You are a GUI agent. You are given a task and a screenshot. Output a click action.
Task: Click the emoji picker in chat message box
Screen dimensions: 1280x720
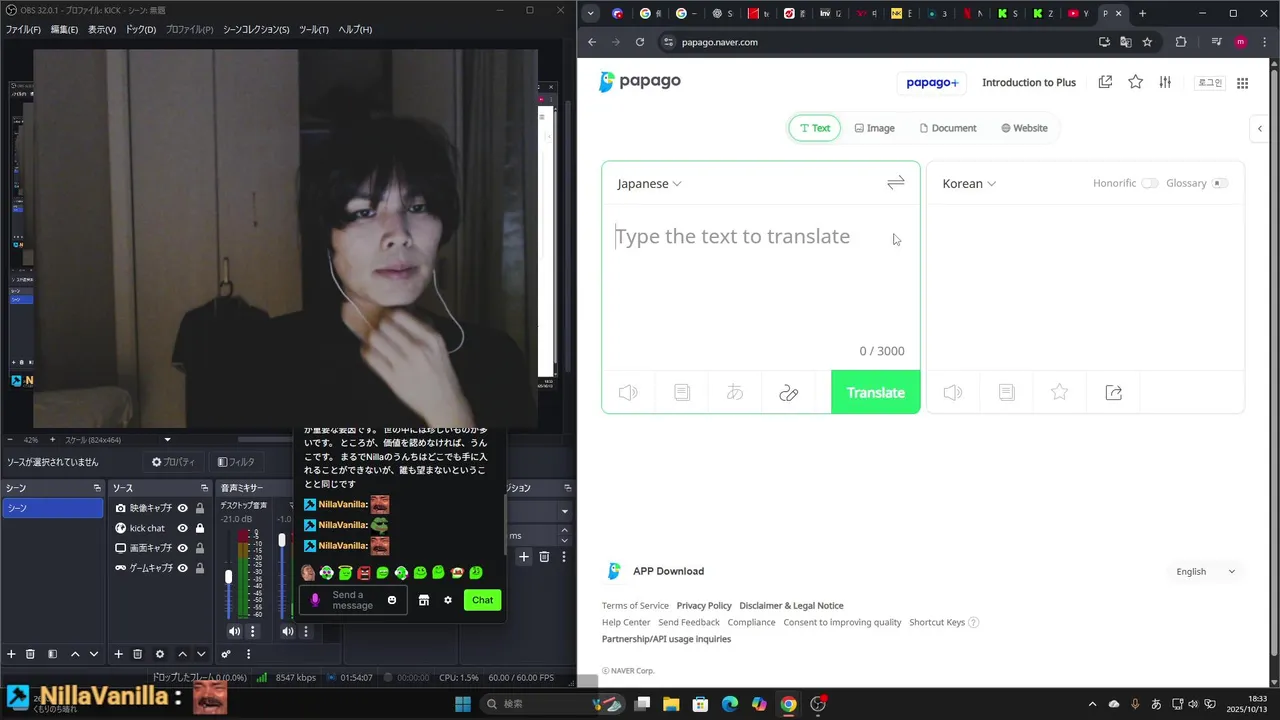click(392, 600)
